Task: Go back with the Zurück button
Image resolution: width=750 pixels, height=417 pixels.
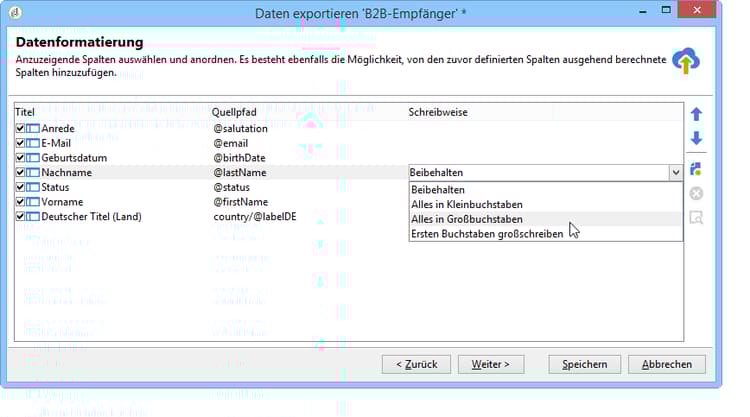Action: click(416, 364)
